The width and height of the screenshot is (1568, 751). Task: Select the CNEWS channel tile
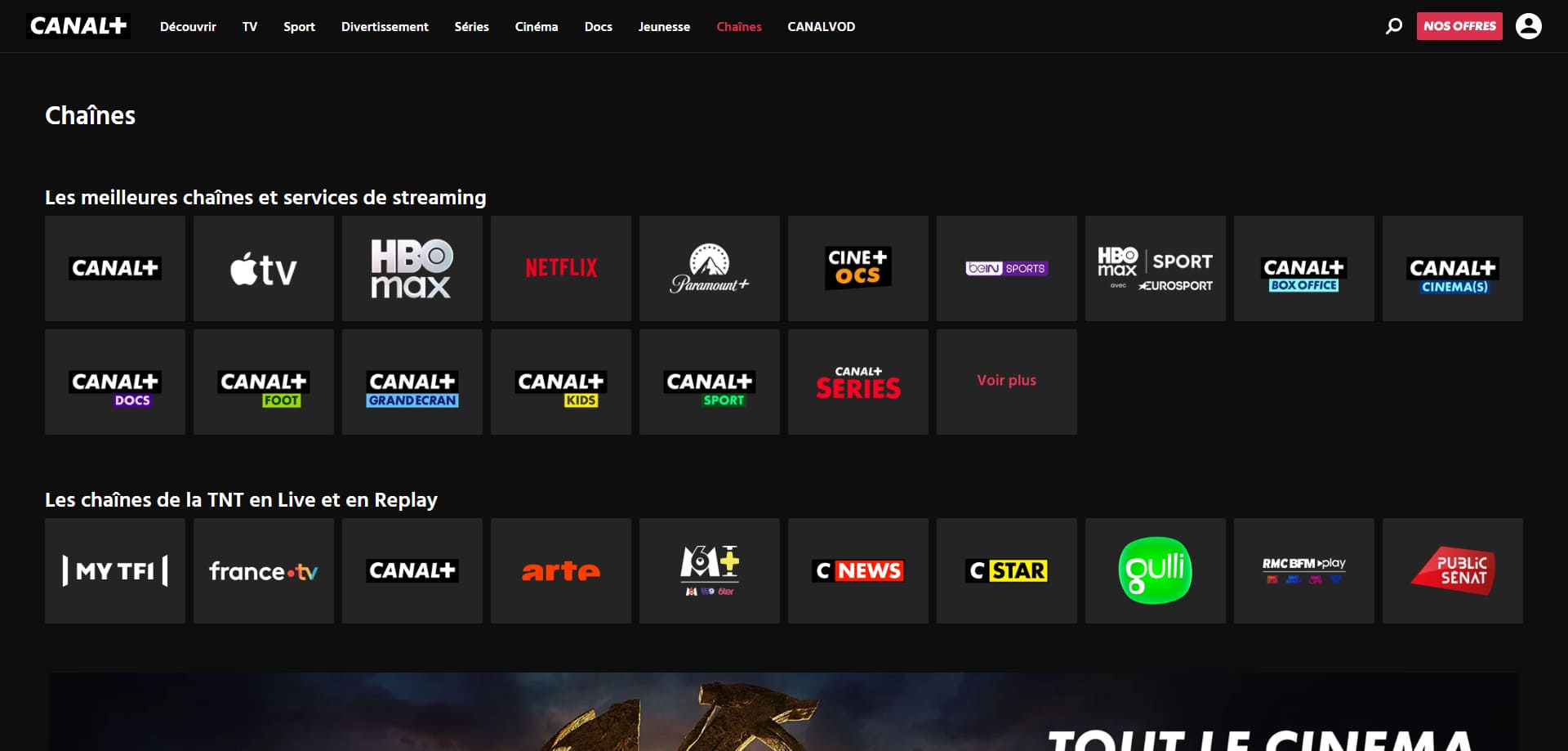(x=858, y=570)
